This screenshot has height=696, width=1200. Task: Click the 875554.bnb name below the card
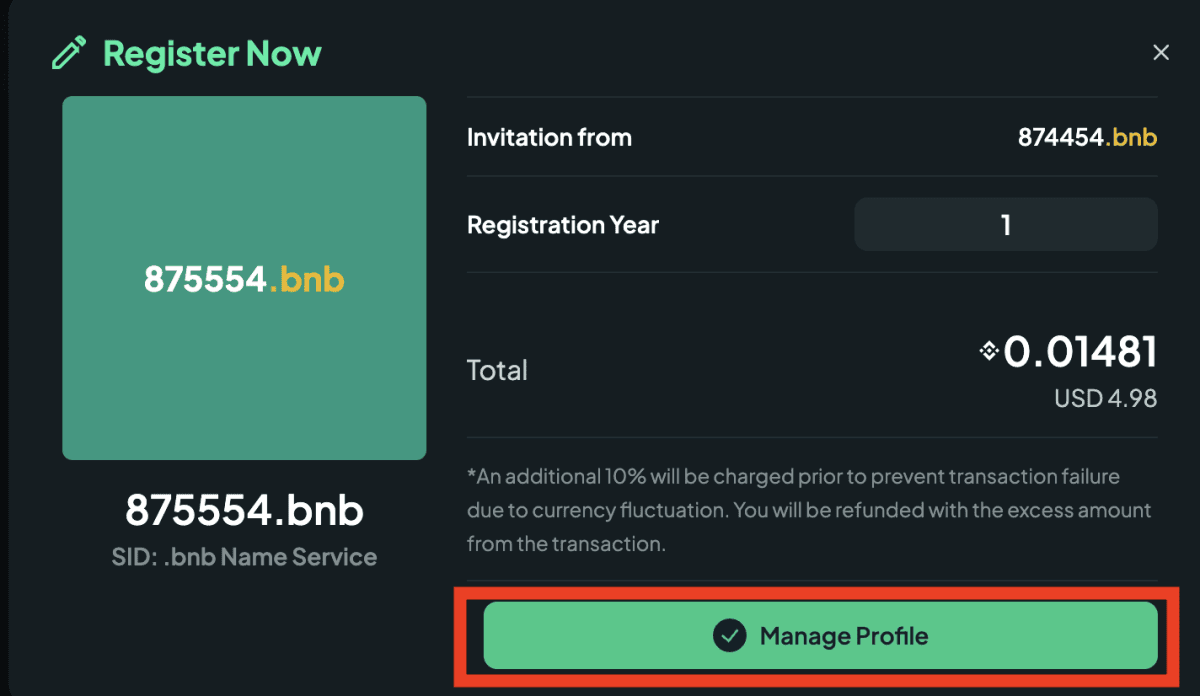(244, 511)
